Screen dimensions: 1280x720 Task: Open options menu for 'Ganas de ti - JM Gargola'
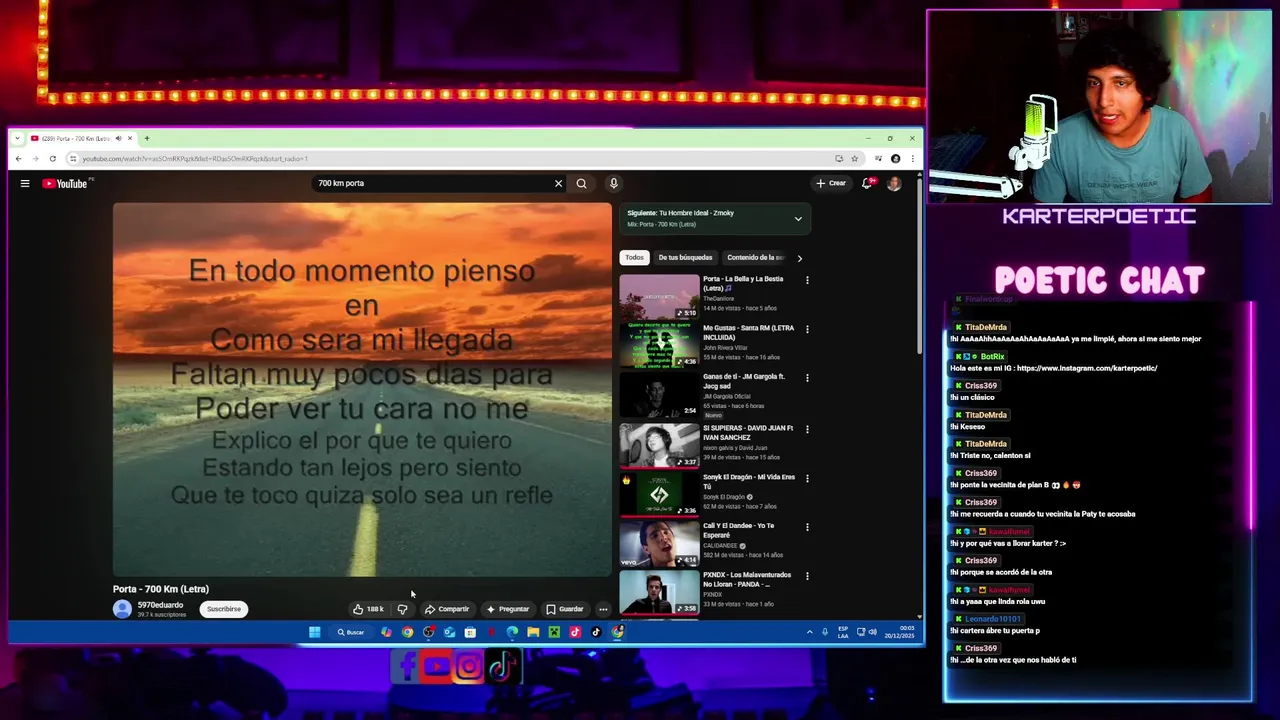click(807, 378)
